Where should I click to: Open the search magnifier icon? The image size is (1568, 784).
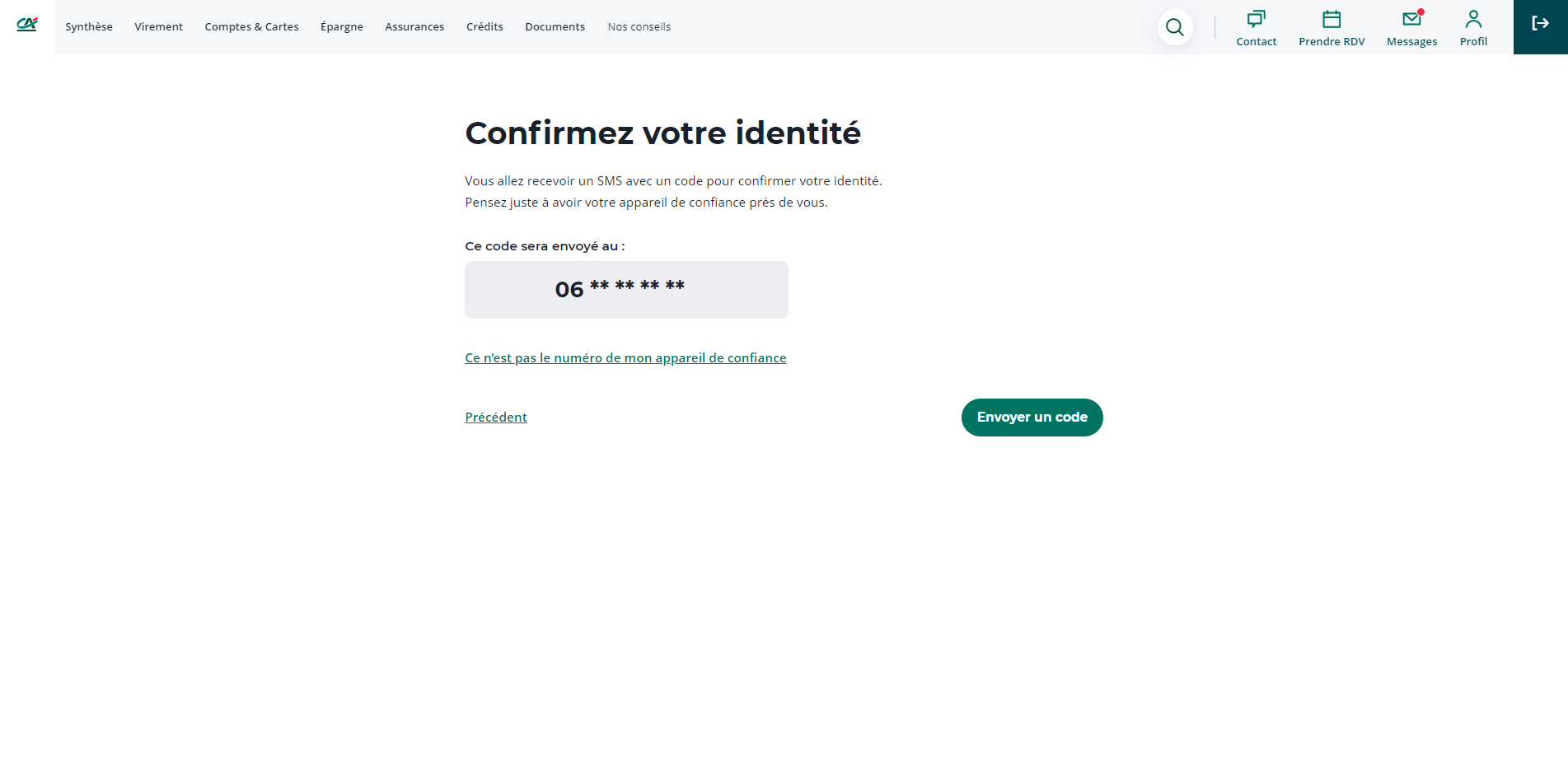tap(1175, 27)
